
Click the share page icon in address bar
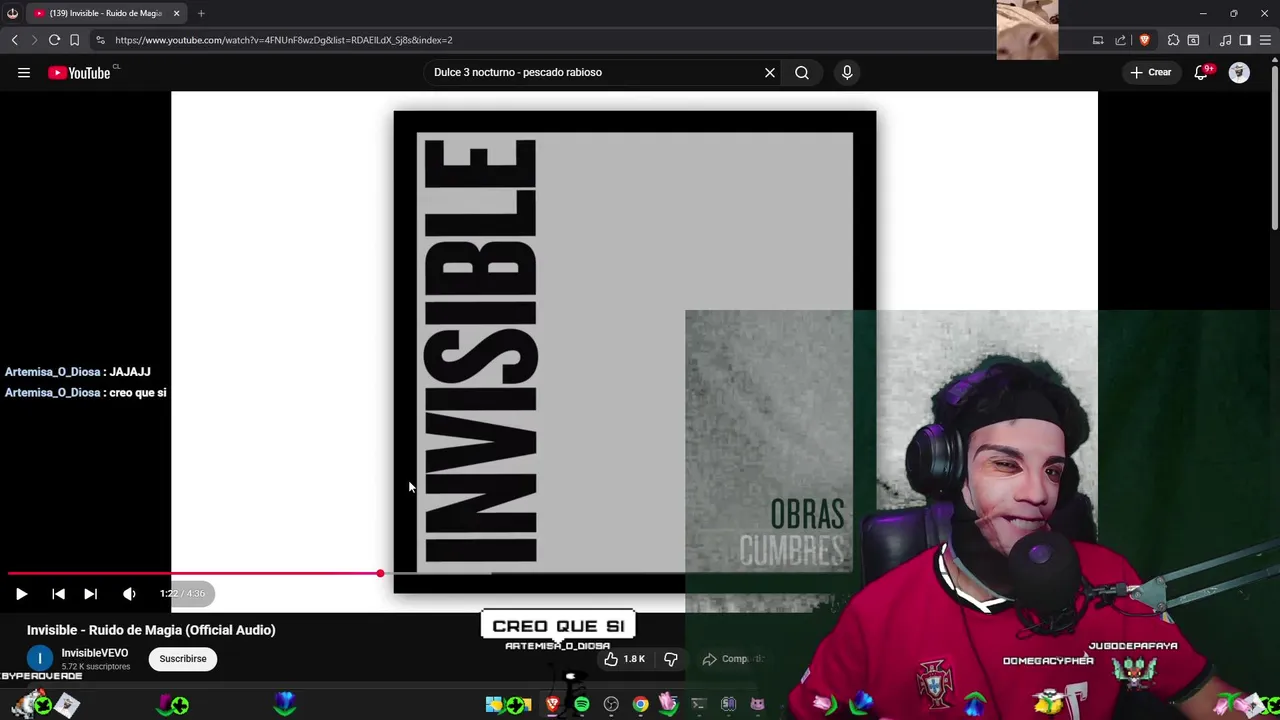click(x=1120, y=40)
